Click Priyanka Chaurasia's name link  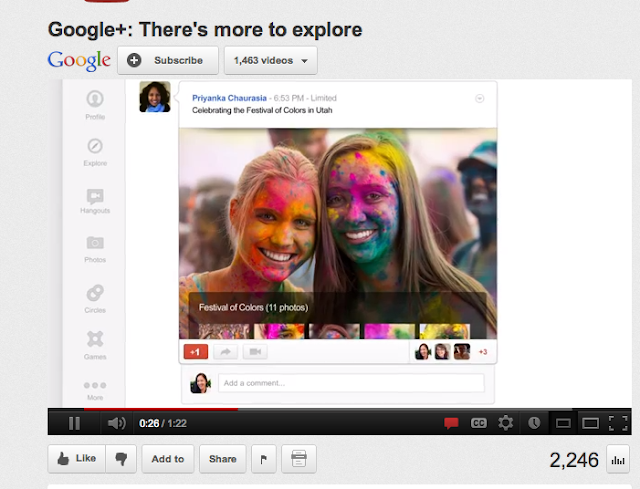click(x=229, y=98)
